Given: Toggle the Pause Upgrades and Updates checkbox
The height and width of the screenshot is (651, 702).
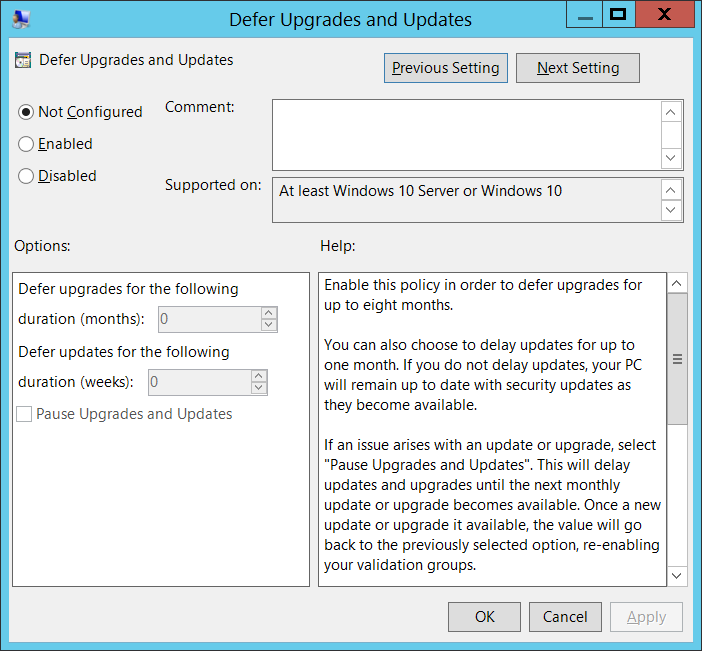Looking at the screenshot, I should click(24, 414).
